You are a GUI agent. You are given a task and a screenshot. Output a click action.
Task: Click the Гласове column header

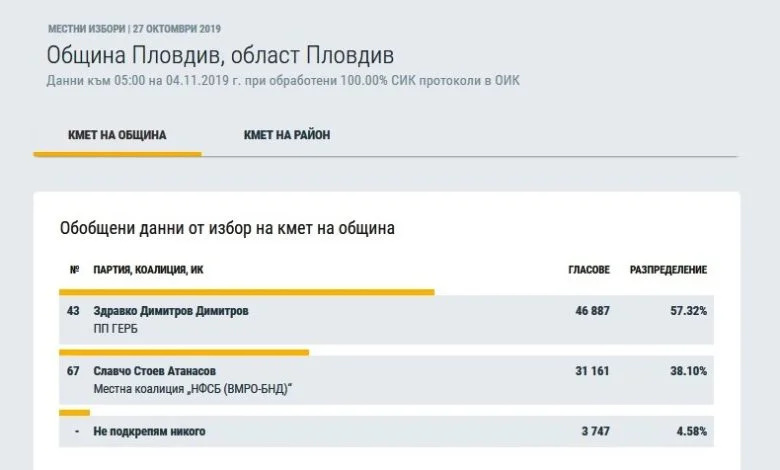click(x=589, y=270)
